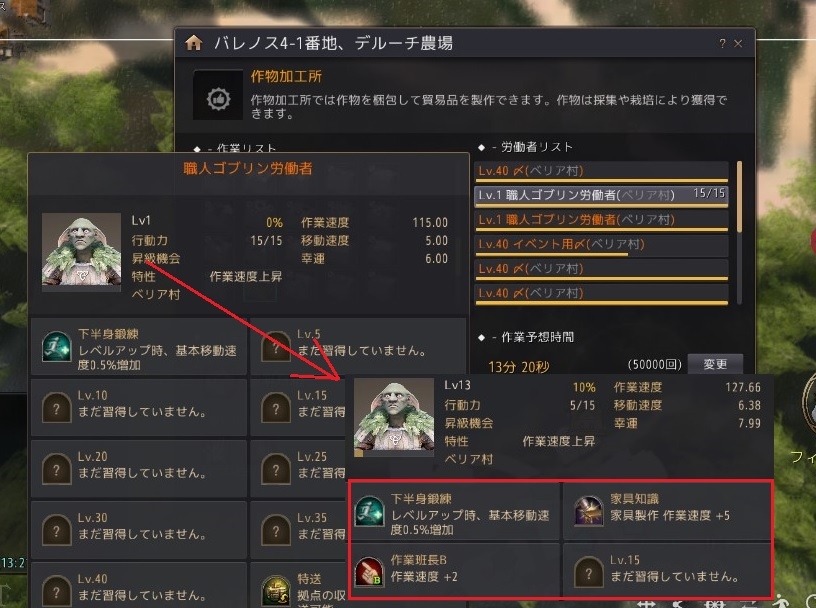This screenshot has height=608, width=816.
Task: Click the 下半身鍛練 skill icon in Lv1 panel
Action: [56, 347]
